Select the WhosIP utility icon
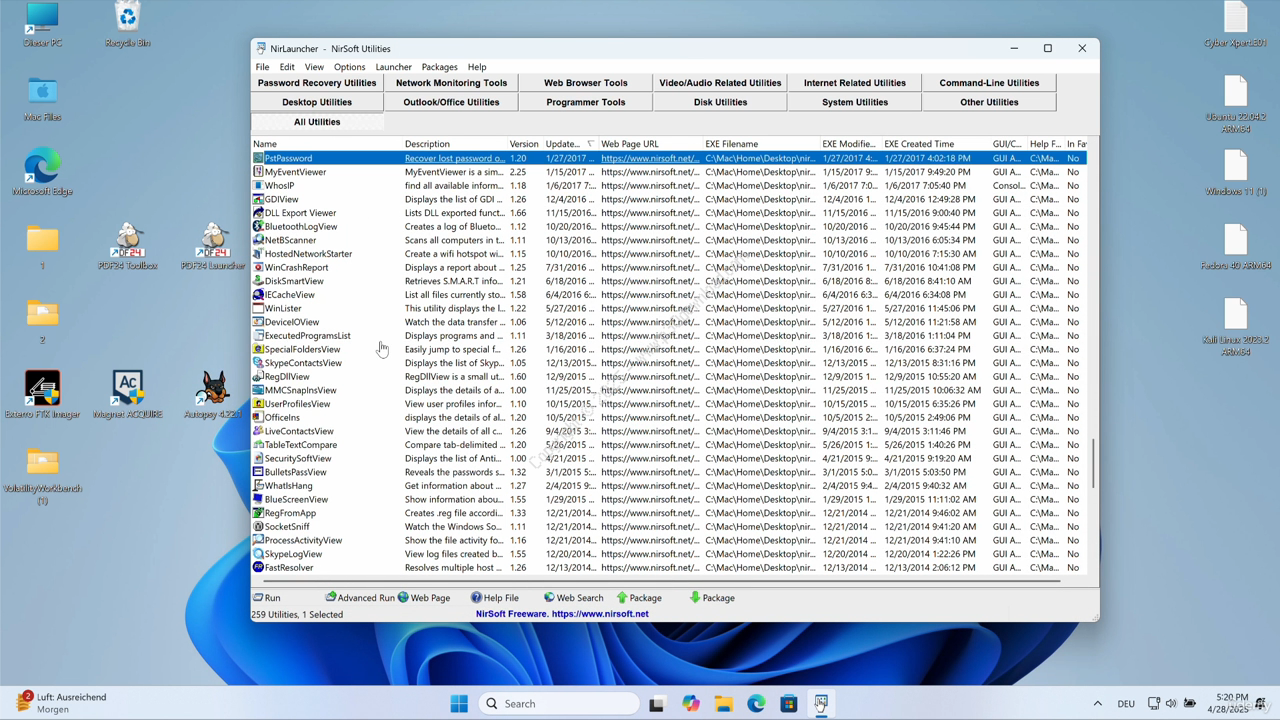Screen dimensions: 1280x720 (258, 185)
